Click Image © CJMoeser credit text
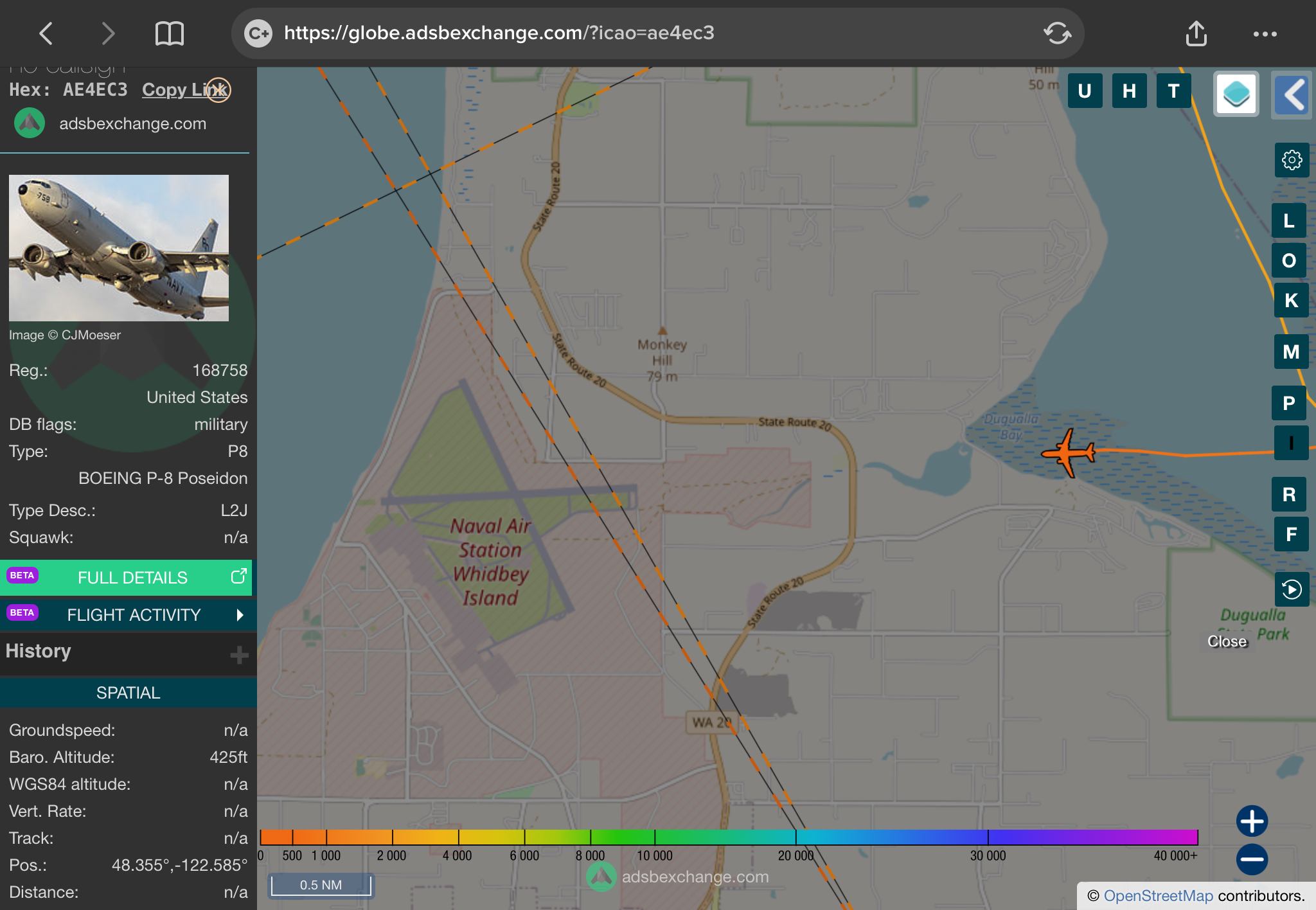The image size is (1316, 910). point(65,335)
